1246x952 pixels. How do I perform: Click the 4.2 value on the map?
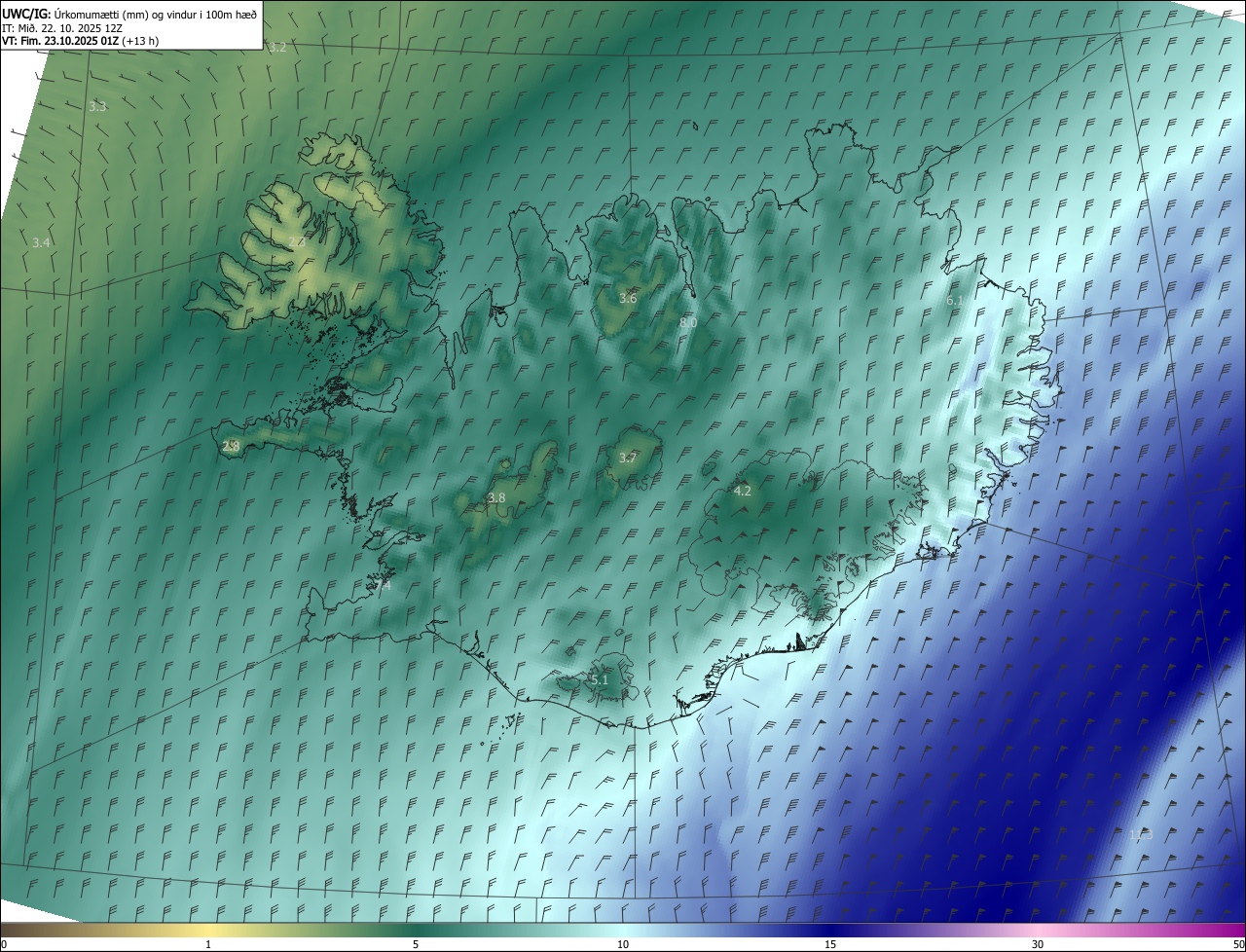[742, 491]
